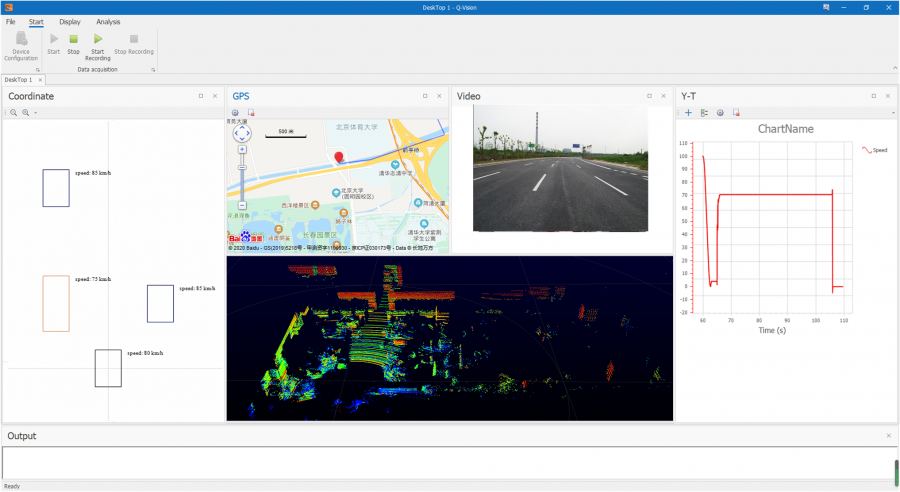Select the Start ribbon tab

(x=36, y=22)
